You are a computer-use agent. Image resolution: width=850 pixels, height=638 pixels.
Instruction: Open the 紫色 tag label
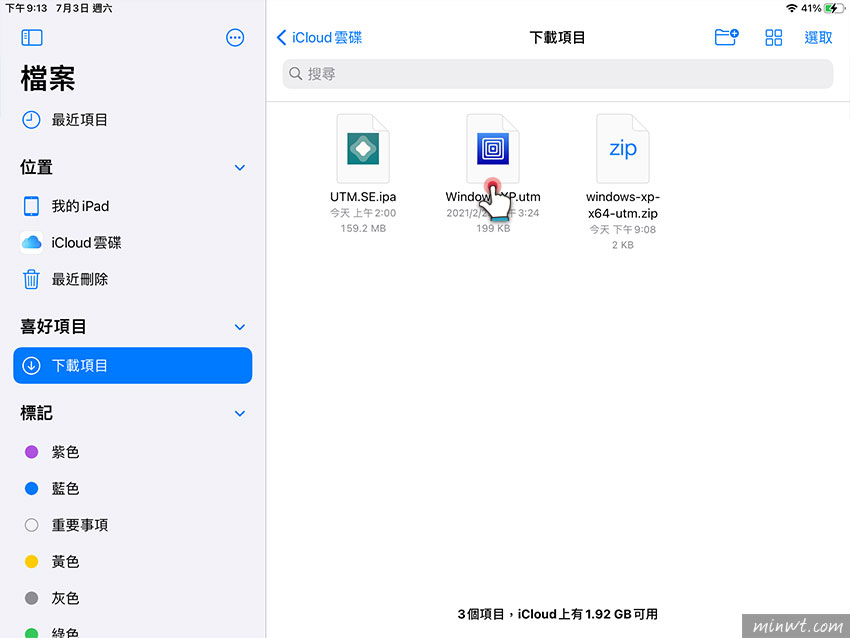[66, 452]
